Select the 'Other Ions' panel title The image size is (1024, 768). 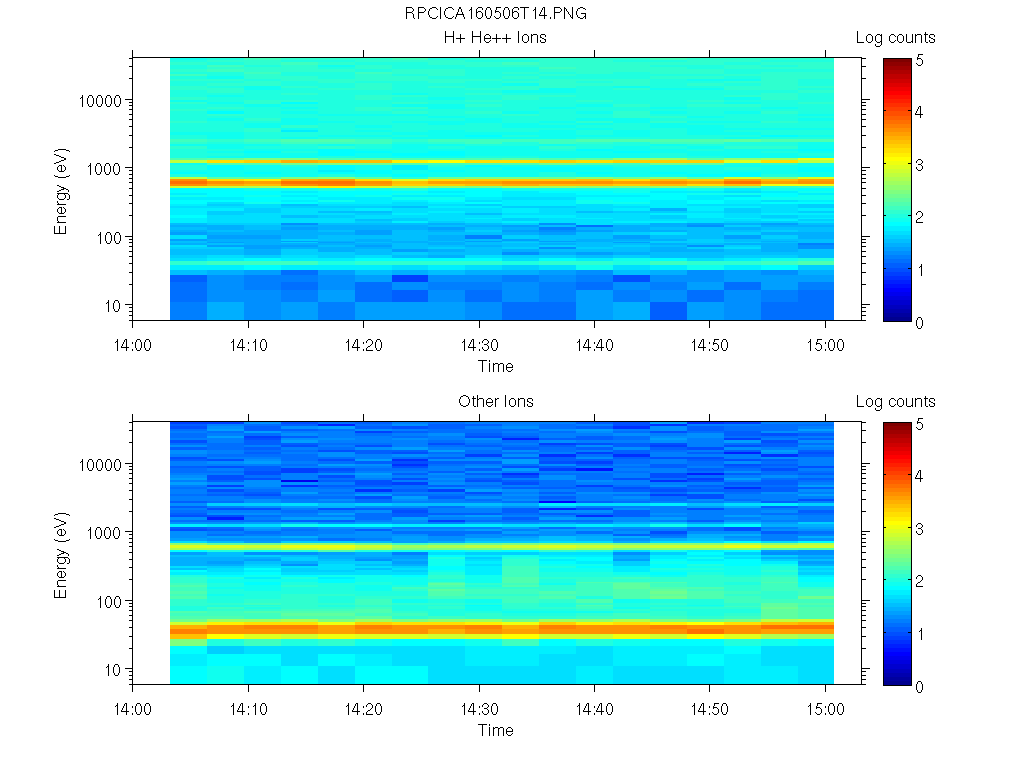(x=496, y=402)
